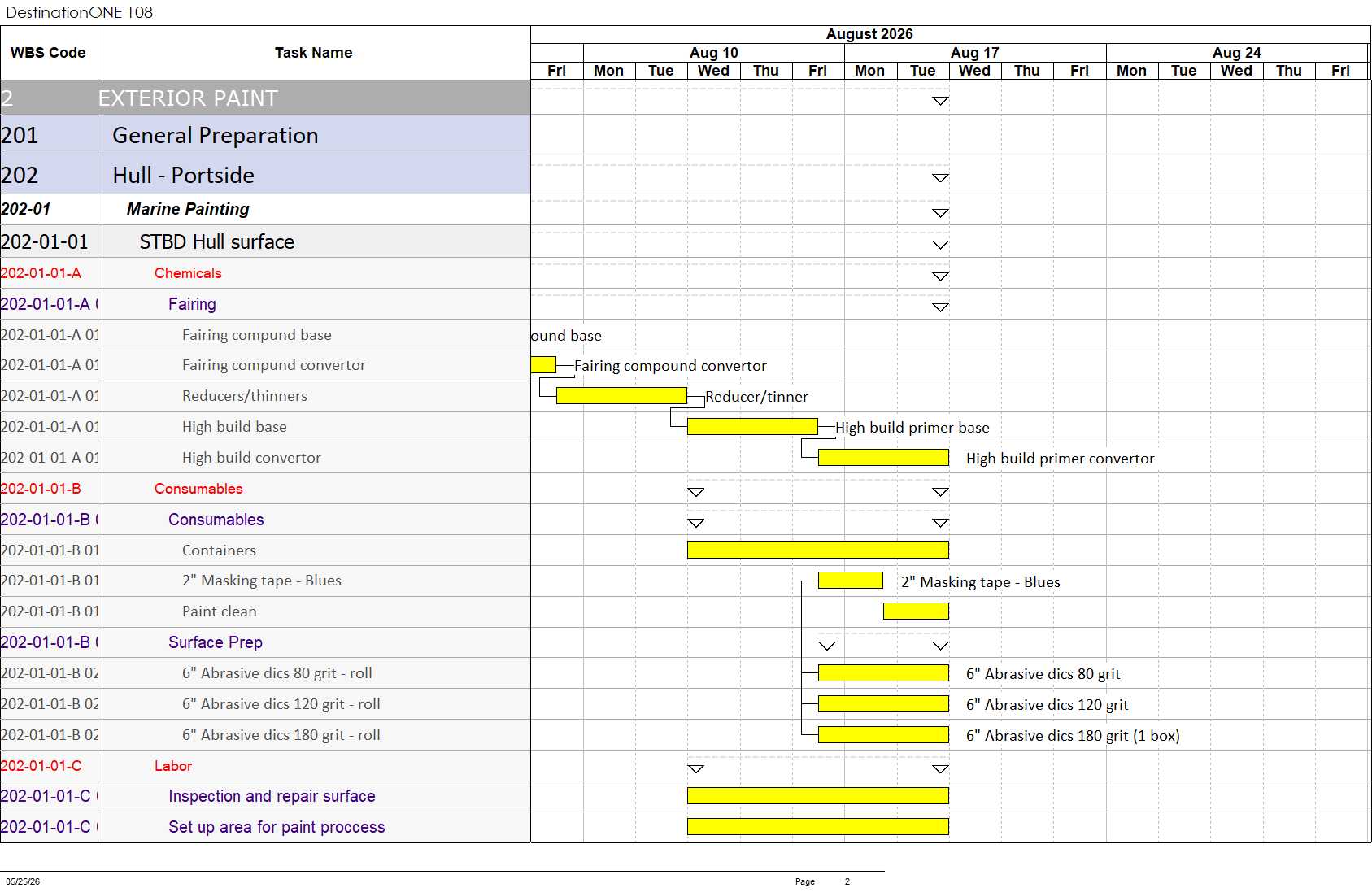Select the 2" Masking tape - Blues task name
Screen dimensions: 1372x892
point(261,581)
